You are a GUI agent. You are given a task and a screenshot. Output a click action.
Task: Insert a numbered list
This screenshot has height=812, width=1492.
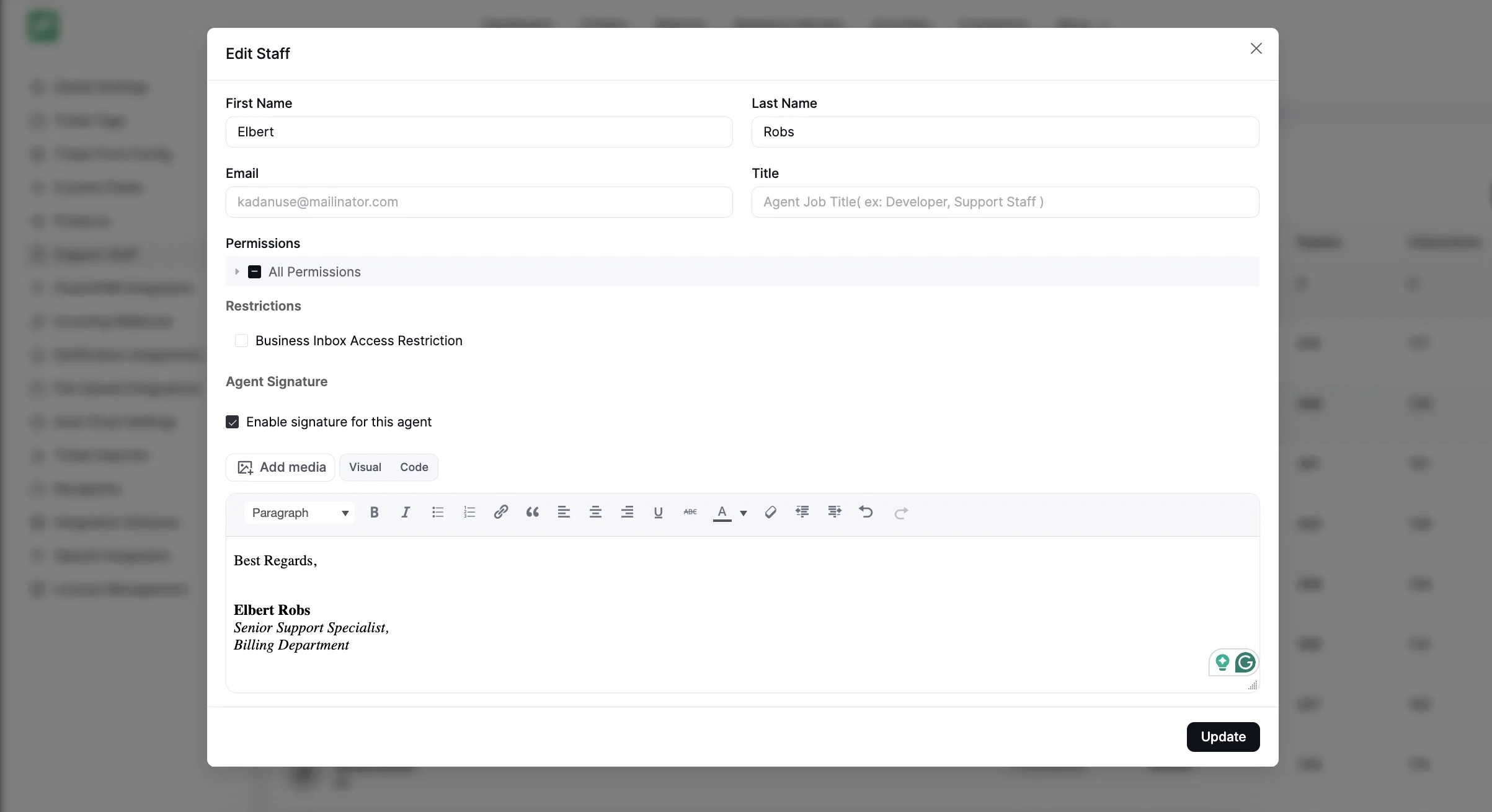pos(469,513)
